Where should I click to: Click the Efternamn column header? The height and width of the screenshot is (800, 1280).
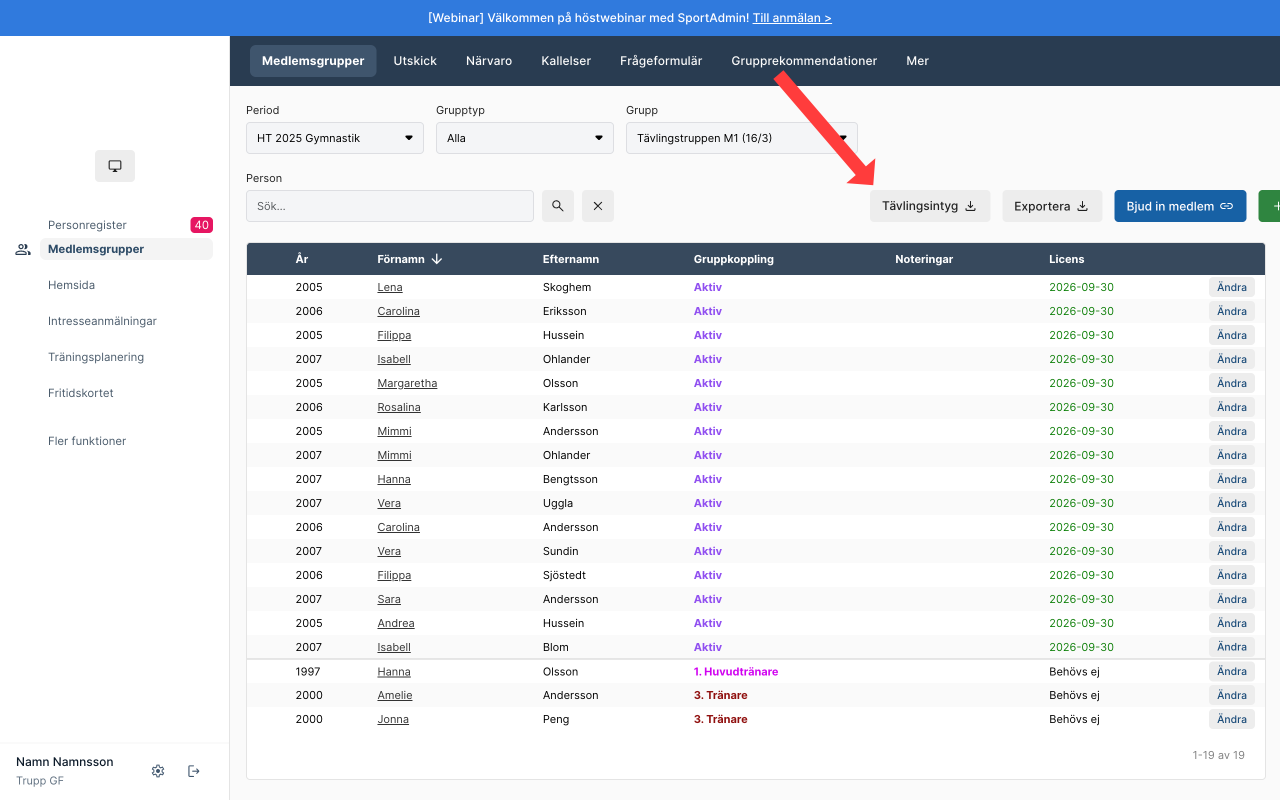click(x=571, y=259)
